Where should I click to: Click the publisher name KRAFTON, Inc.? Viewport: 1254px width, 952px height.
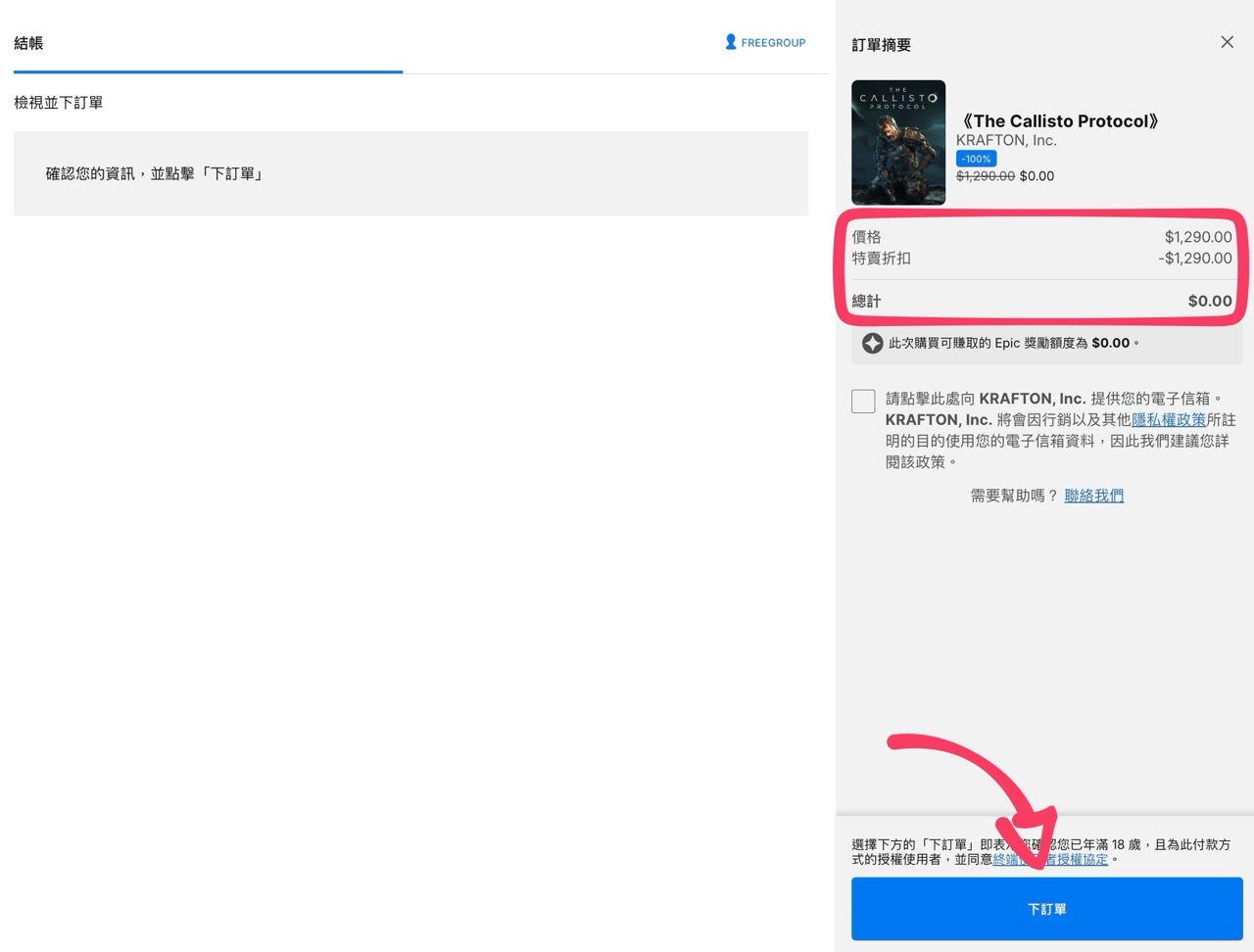[x=1005, y=140]
